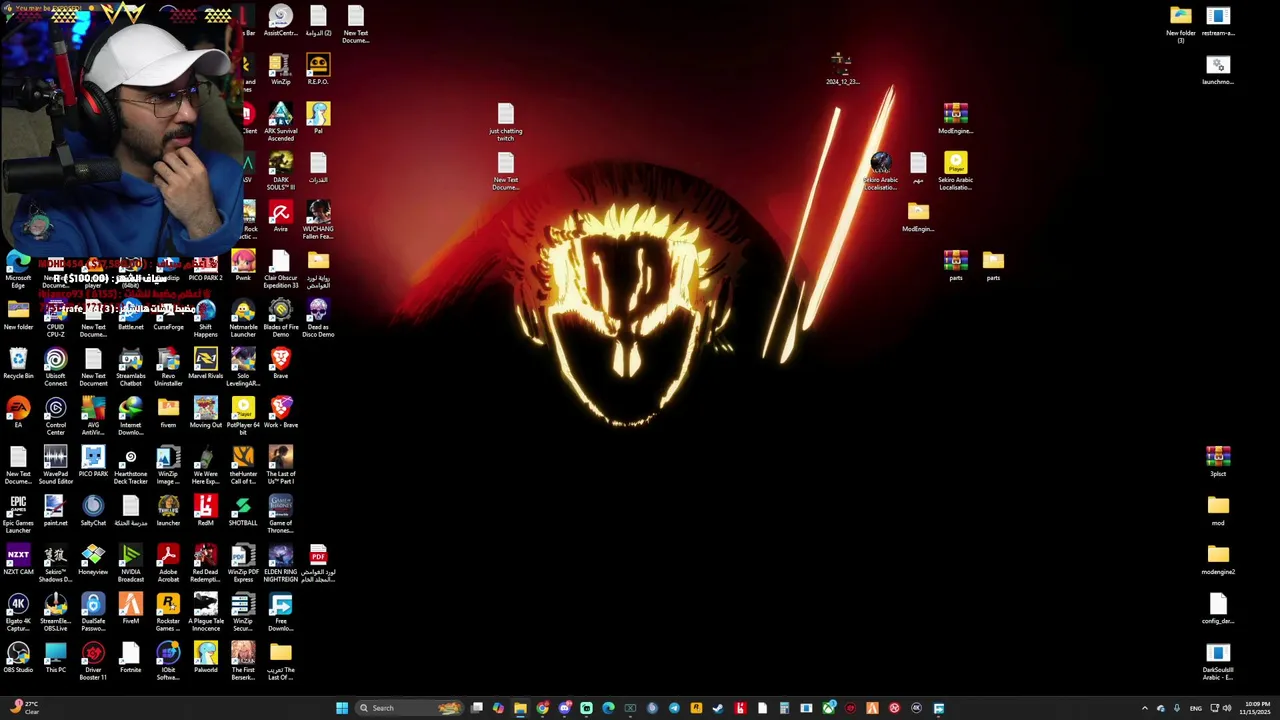Open the Windows Start menu
The height and width of the screenshot is (720, 1280).
click(x=342, y=708)
